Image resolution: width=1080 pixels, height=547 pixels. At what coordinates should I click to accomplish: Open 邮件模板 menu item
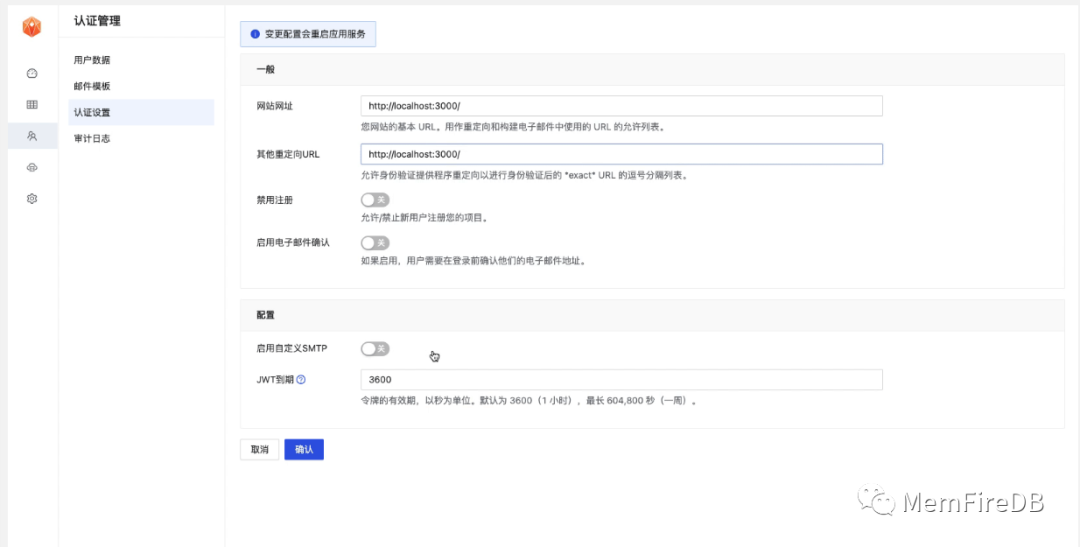[x=141, y=86]
